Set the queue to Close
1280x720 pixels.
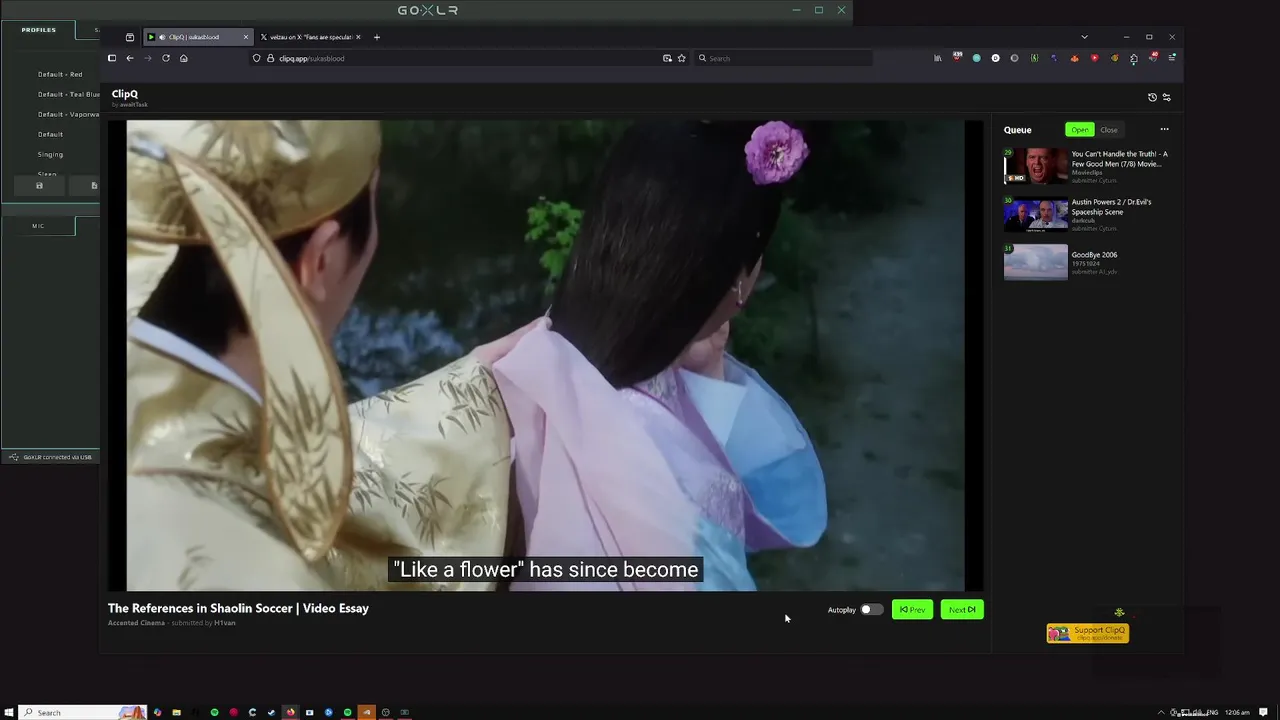point(1109,130)
